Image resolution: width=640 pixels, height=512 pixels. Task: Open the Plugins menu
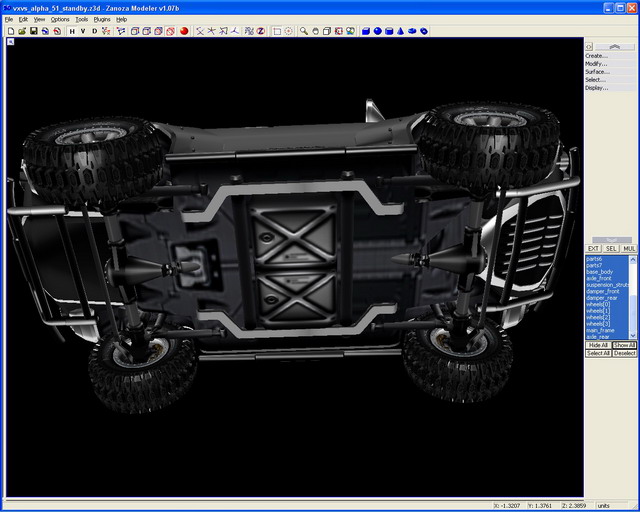[x=102, y=19]
